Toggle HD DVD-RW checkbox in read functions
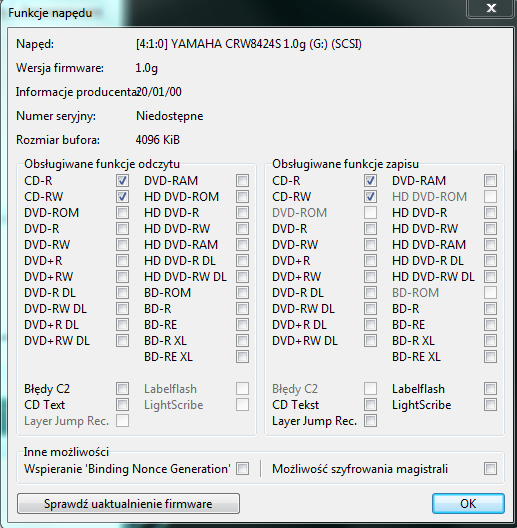 pyautogui.click(x=243, y=228)
